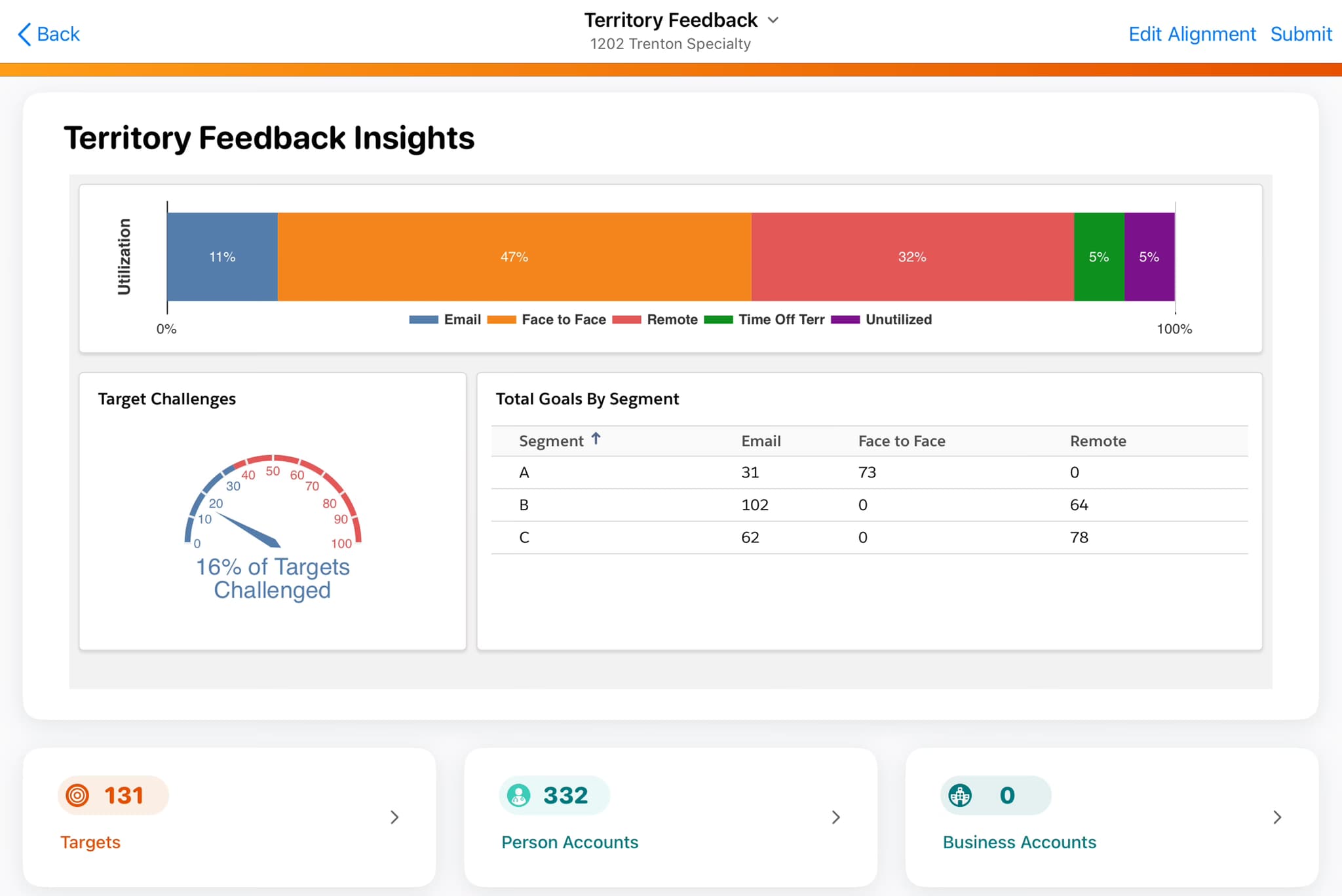Click Edit Alignment
Viewport: 1342px width, 896px height.
tap(1192, 34)
